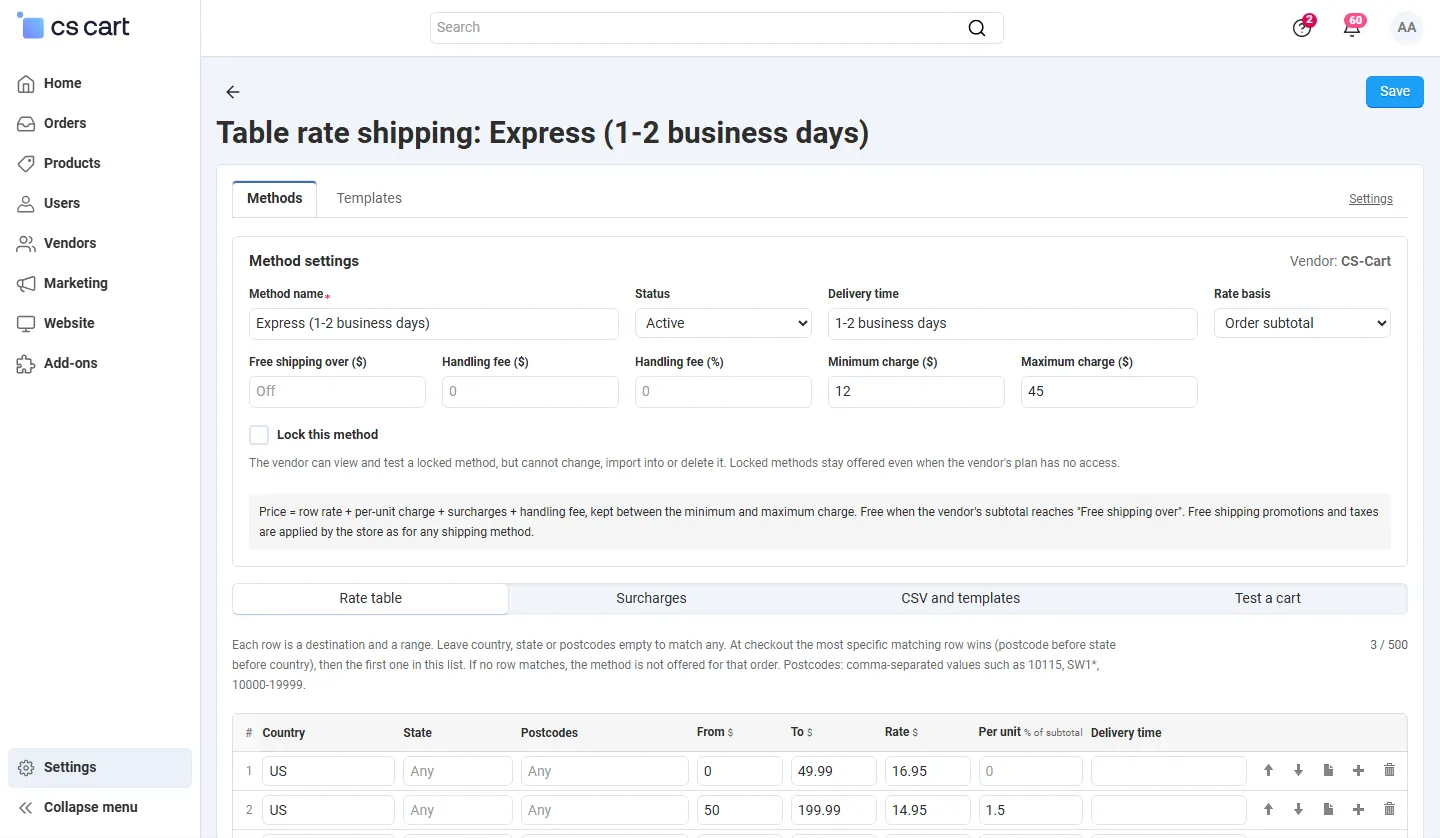Delete rate row 1
The image size is (1440, 838).
point(1389,770)
